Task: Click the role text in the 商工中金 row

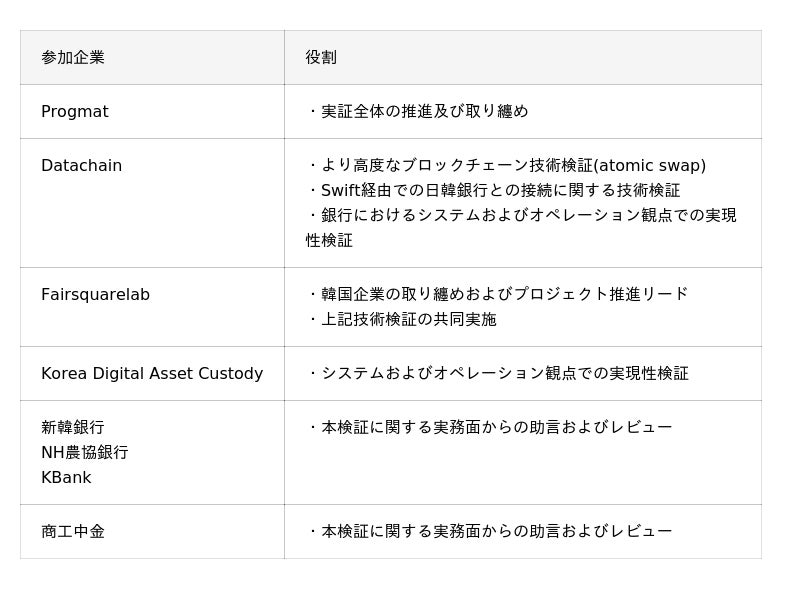Action: click(x=496, y=532)
